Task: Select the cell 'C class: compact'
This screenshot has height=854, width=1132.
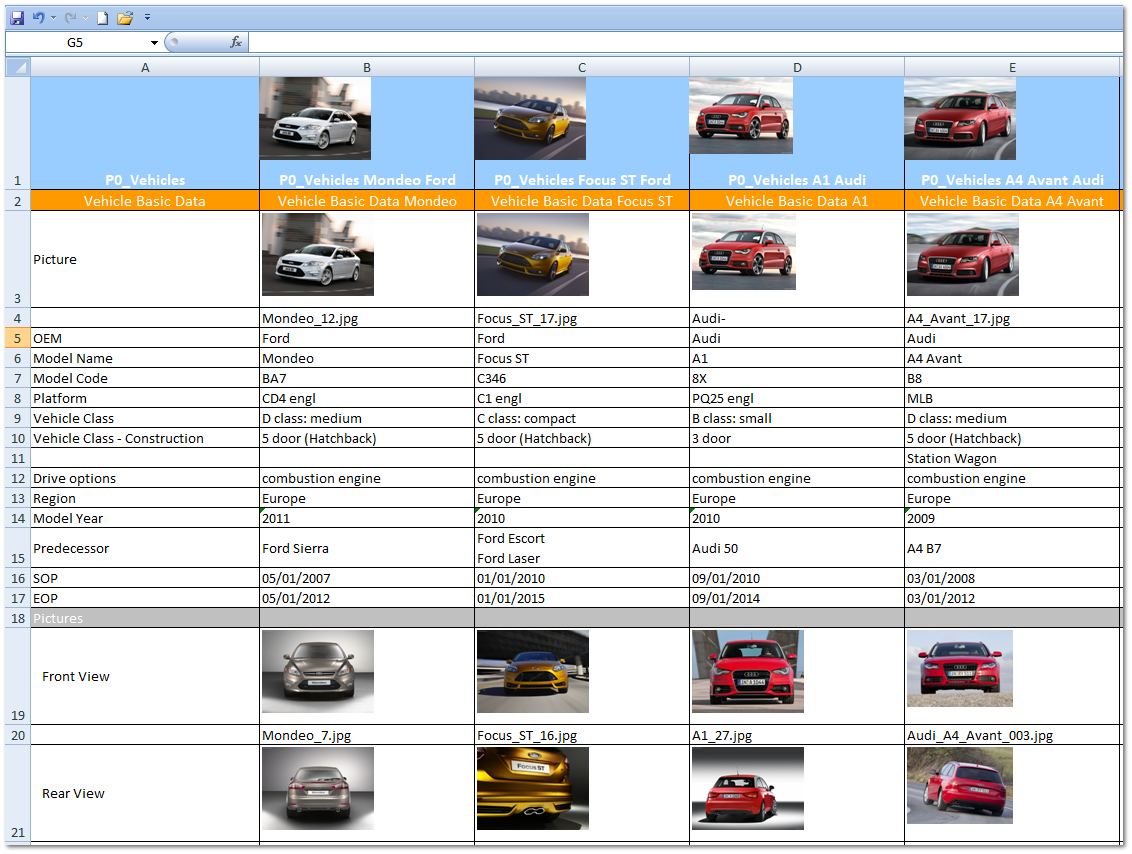Action: point(582,419)
